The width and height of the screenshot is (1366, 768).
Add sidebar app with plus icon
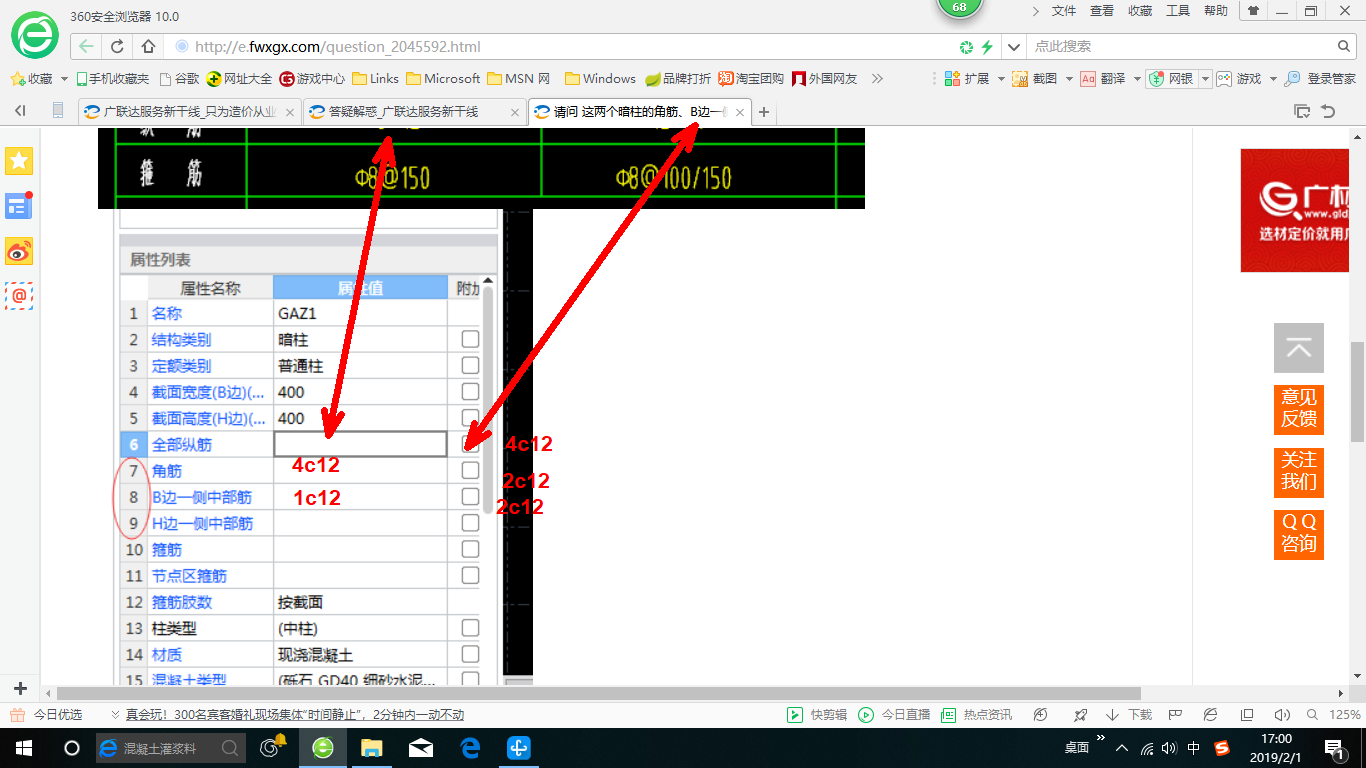[19, 689]
